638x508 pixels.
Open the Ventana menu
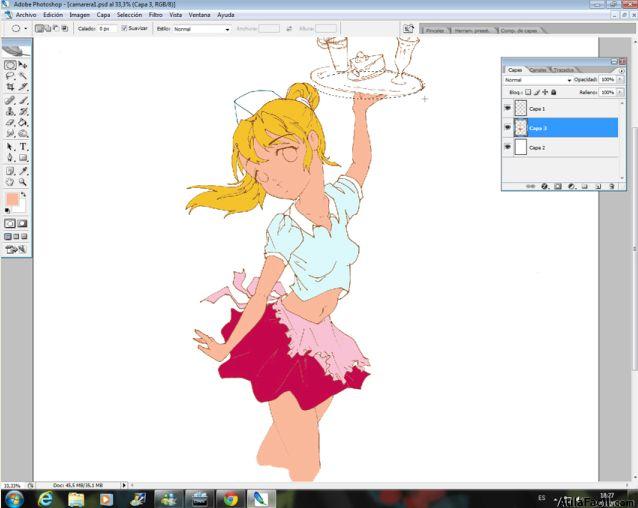click(199, 15)
